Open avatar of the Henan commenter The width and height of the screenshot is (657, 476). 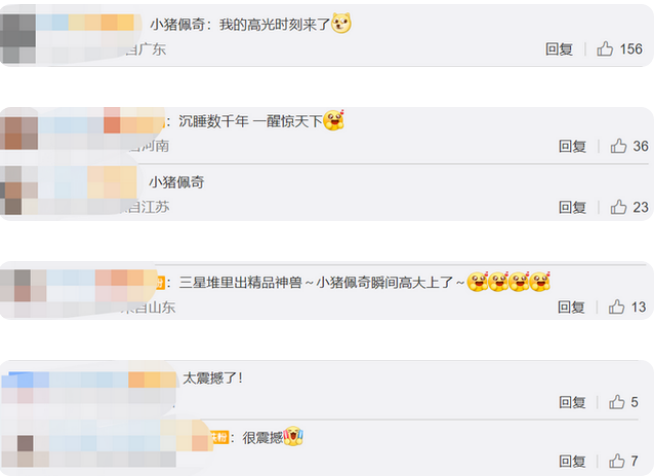19,133
